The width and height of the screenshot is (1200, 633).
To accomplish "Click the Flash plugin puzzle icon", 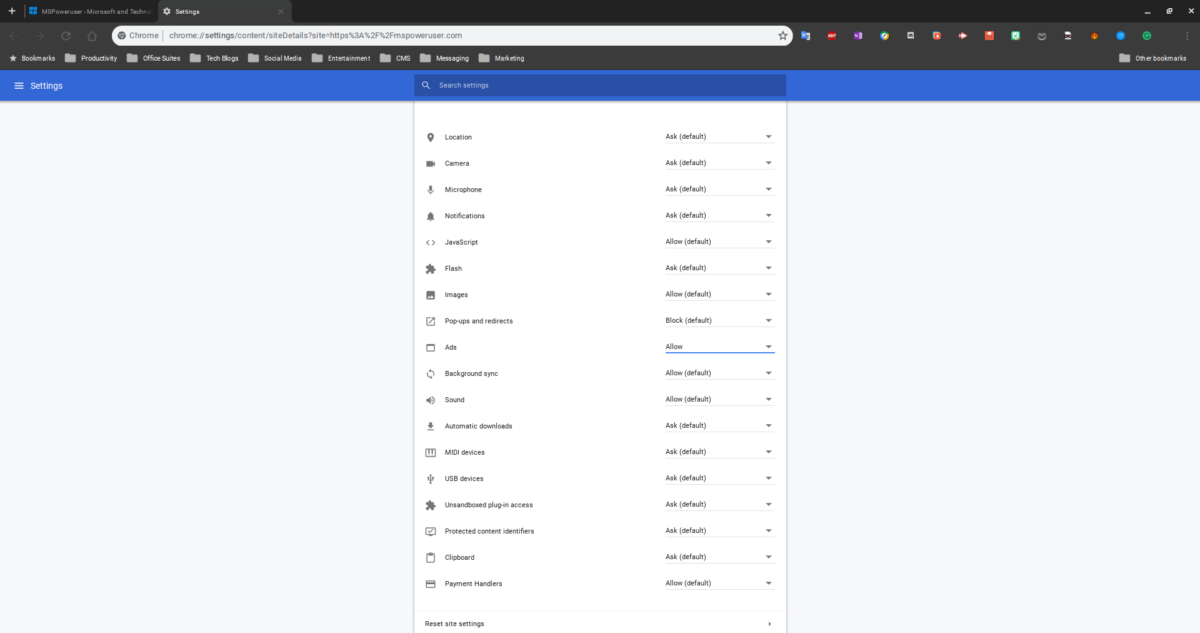I will (x=431, y=268).
